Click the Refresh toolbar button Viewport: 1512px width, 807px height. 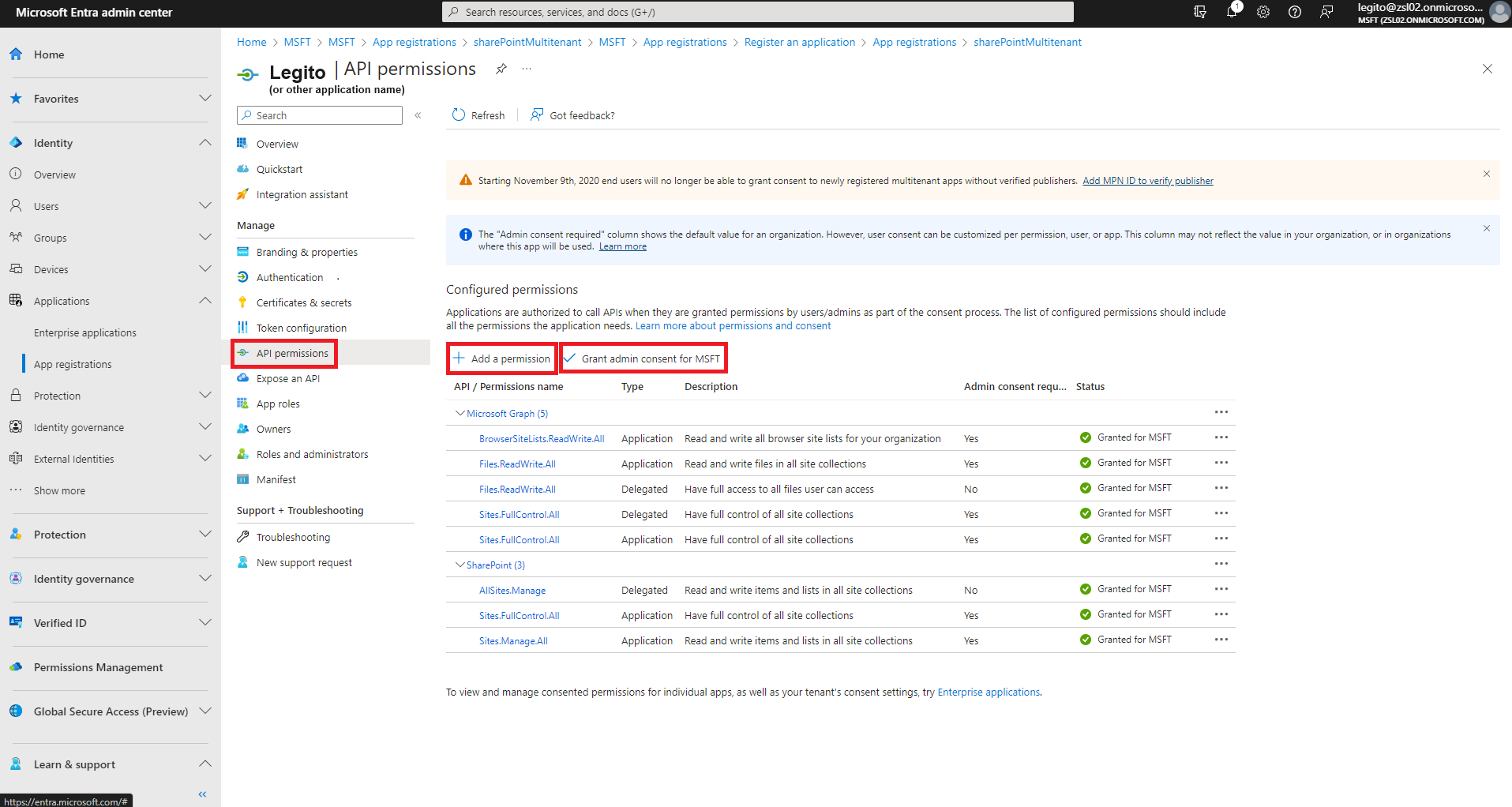(478, 115)
